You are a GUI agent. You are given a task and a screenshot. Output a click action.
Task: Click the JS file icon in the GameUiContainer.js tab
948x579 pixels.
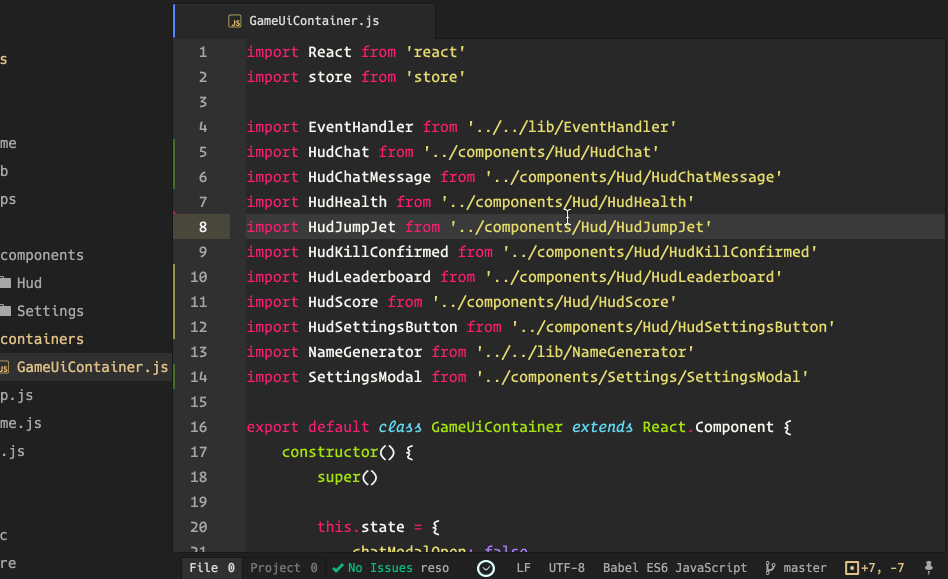click(x=235, y=22)
